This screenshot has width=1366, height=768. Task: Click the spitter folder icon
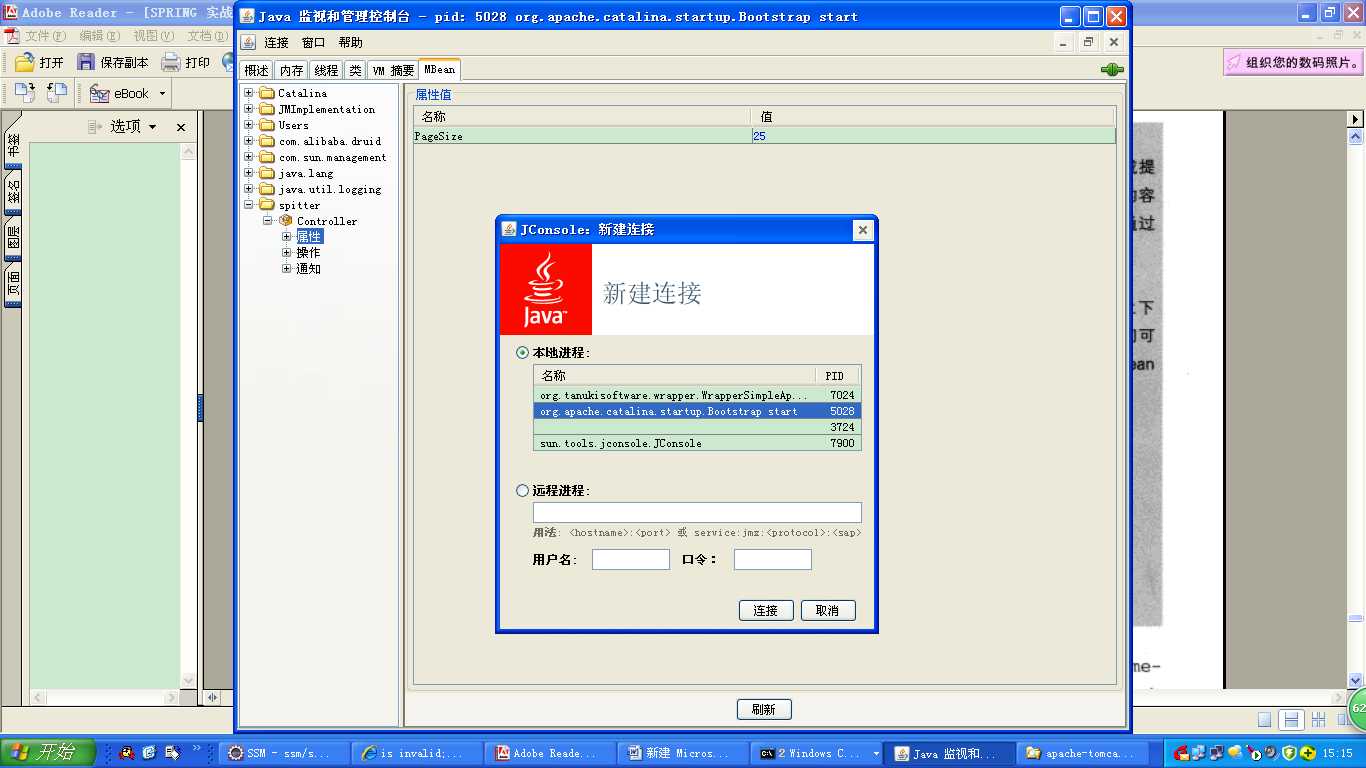click(267, 205)
